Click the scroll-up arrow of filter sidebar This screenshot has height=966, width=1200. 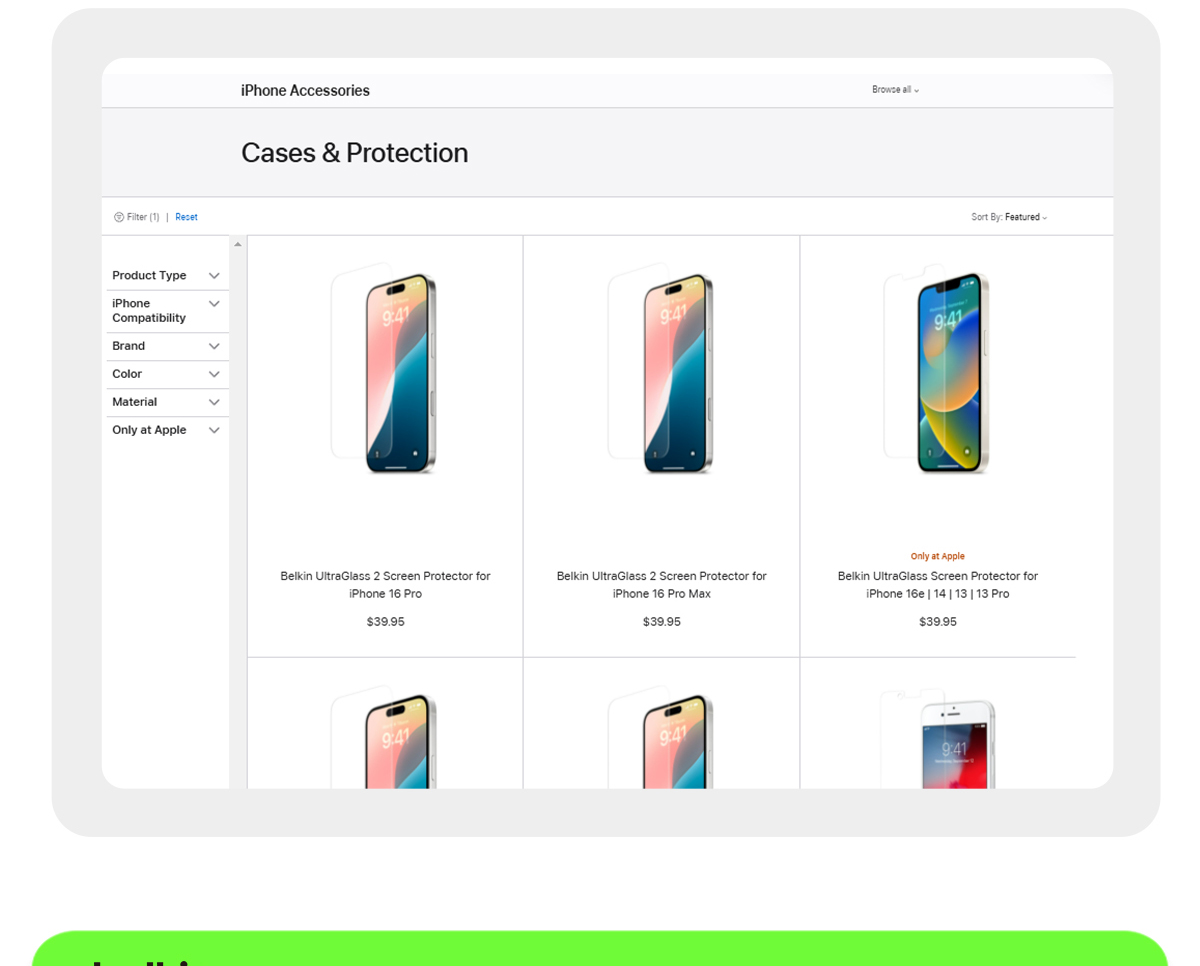coord(238,244)
